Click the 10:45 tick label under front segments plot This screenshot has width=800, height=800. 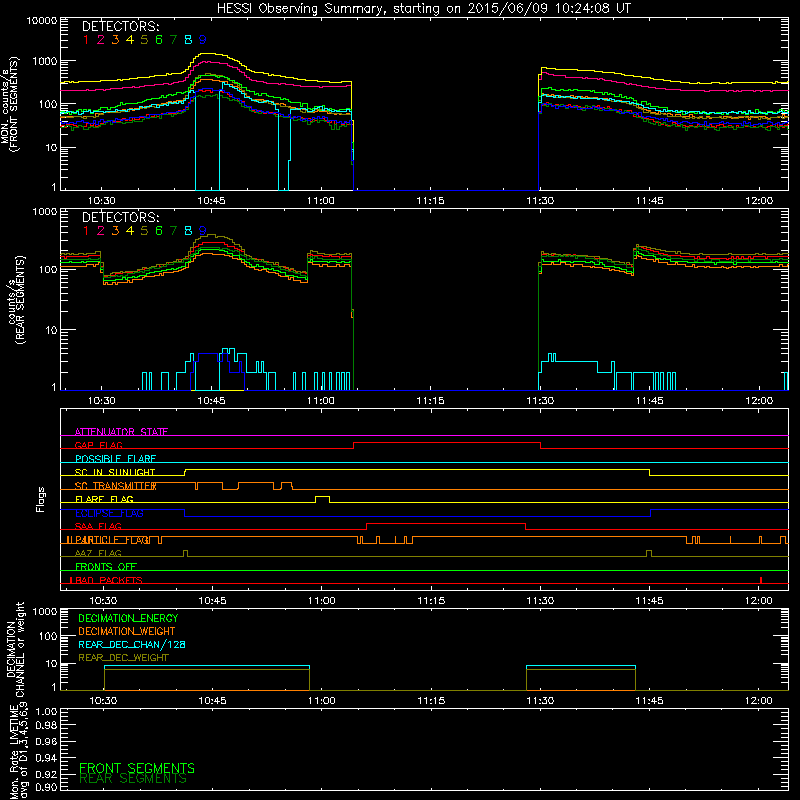211,201
